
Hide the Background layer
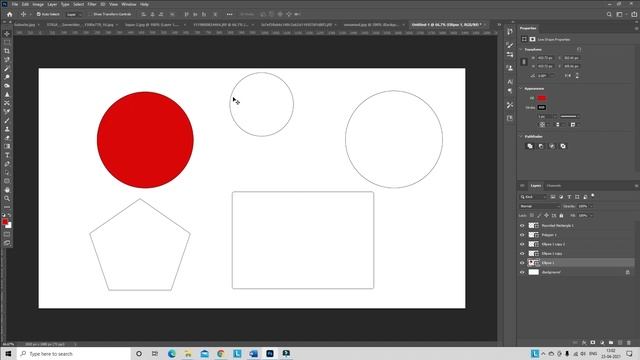(522, 272)
